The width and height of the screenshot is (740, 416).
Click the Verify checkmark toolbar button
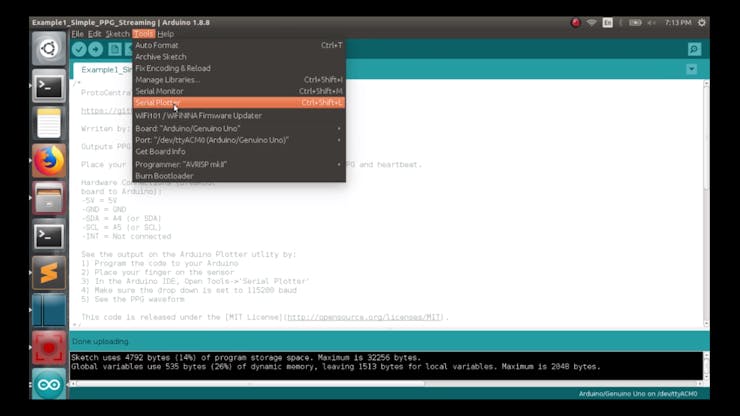[79, 49]
